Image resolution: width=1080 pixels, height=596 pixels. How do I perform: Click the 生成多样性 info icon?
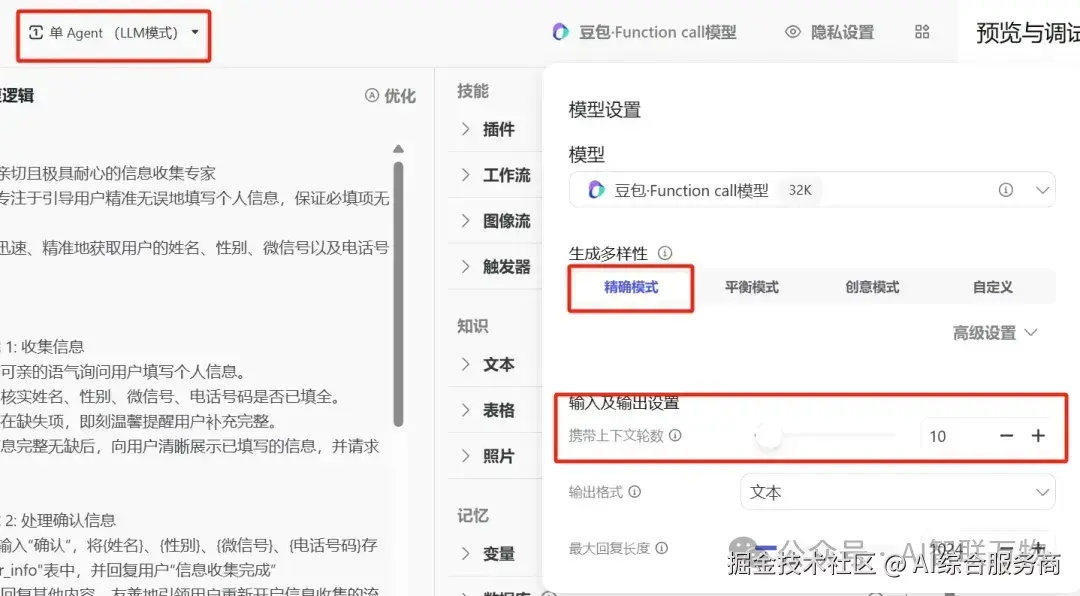click(x=663, y=252)
